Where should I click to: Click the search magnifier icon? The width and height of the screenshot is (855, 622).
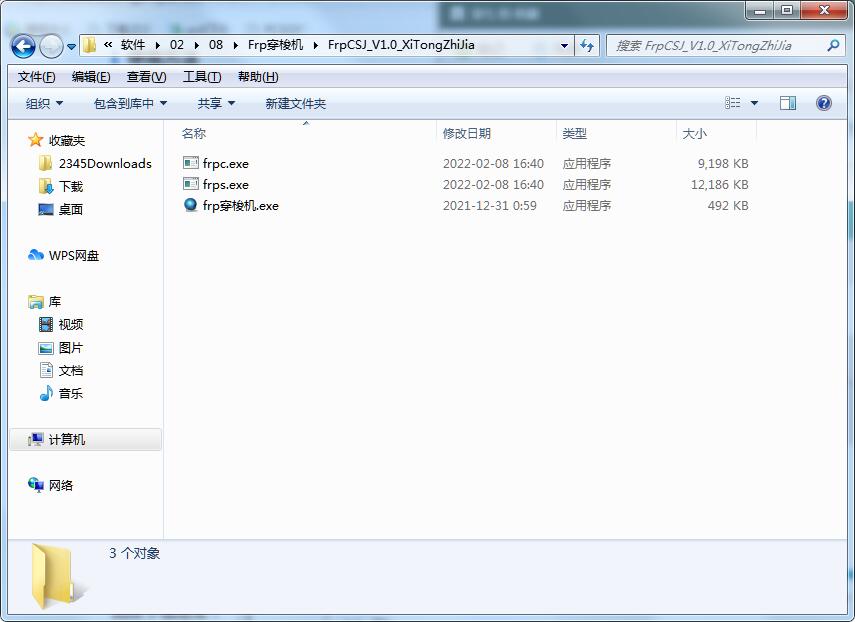[833, 45]
